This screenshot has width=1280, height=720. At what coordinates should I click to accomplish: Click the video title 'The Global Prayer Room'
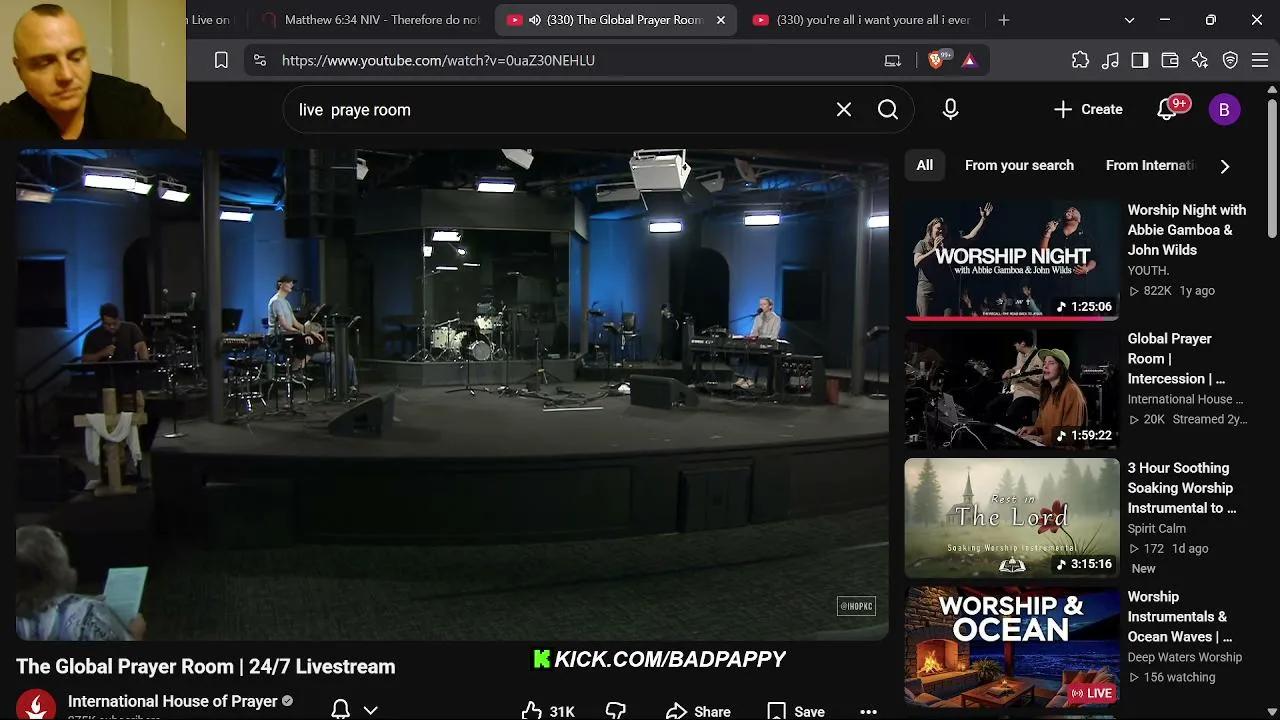coord(205,666)
